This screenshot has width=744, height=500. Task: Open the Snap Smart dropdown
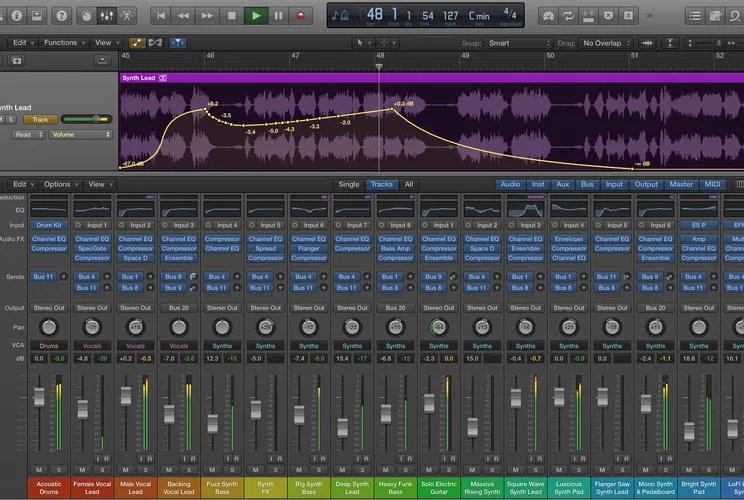[x=519, y=43]
